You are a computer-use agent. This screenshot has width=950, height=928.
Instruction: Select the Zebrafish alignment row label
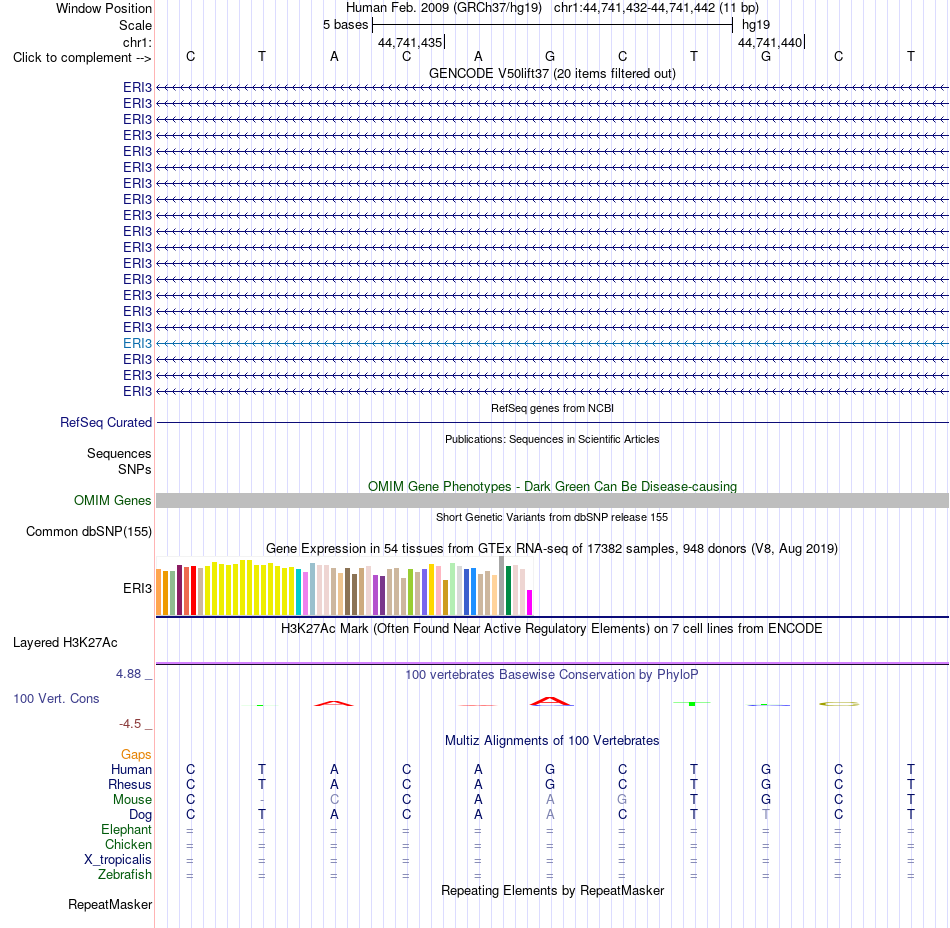coord(125,875)
